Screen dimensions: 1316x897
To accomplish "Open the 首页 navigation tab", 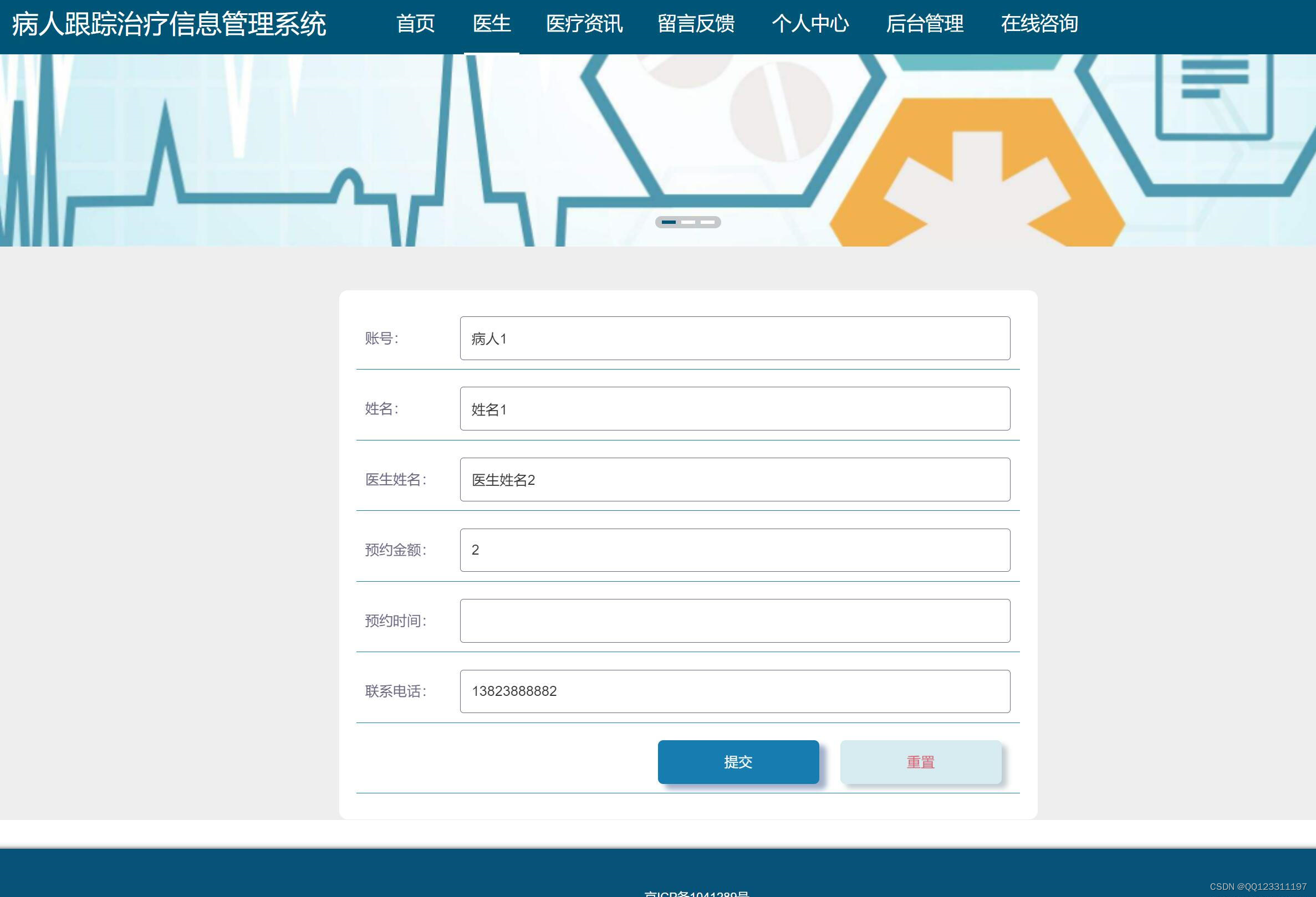I will pos(415,24).
